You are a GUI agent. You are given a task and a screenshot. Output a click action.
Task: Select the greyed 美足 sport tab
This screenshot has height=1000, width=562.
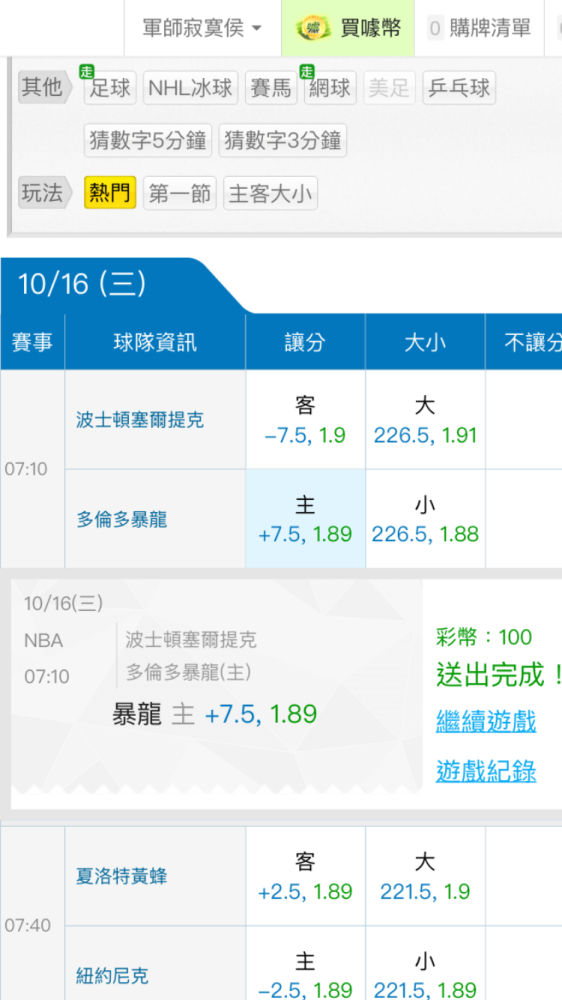pos(389,88)
